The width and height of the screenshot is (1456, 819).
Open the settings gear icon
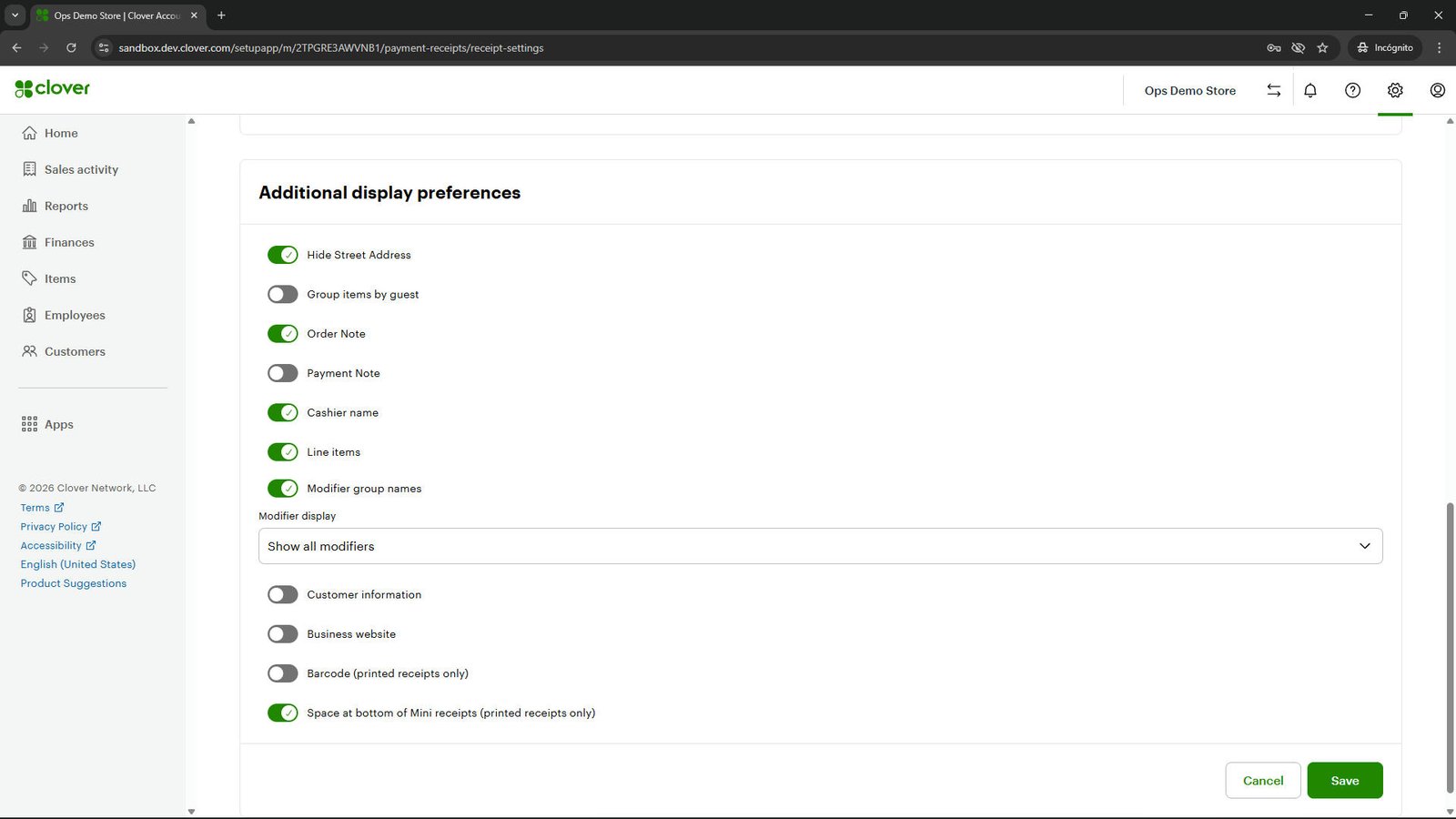pyautogui.click(x=1395, y=90)
